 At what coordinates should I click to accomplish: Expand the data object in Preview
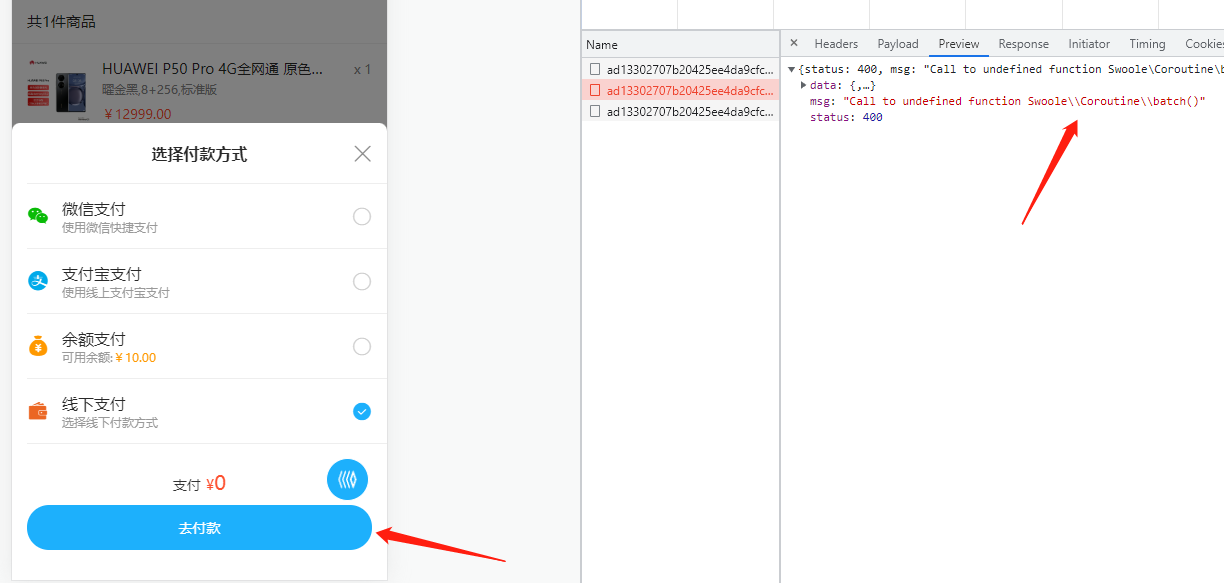tap(804, 85)
